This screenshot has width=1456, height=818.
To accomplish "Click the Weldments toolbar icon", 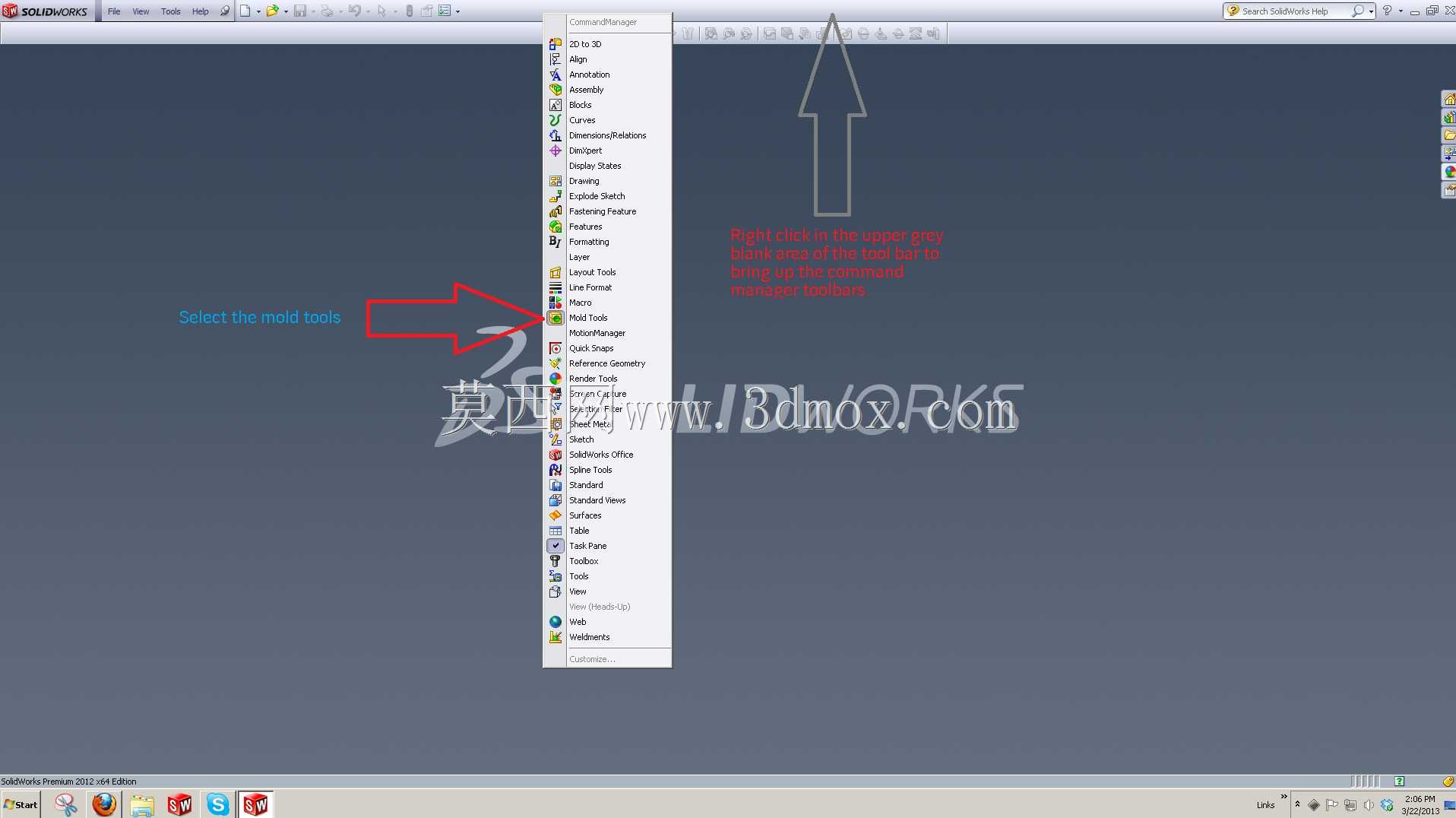I will coord(555,637).
